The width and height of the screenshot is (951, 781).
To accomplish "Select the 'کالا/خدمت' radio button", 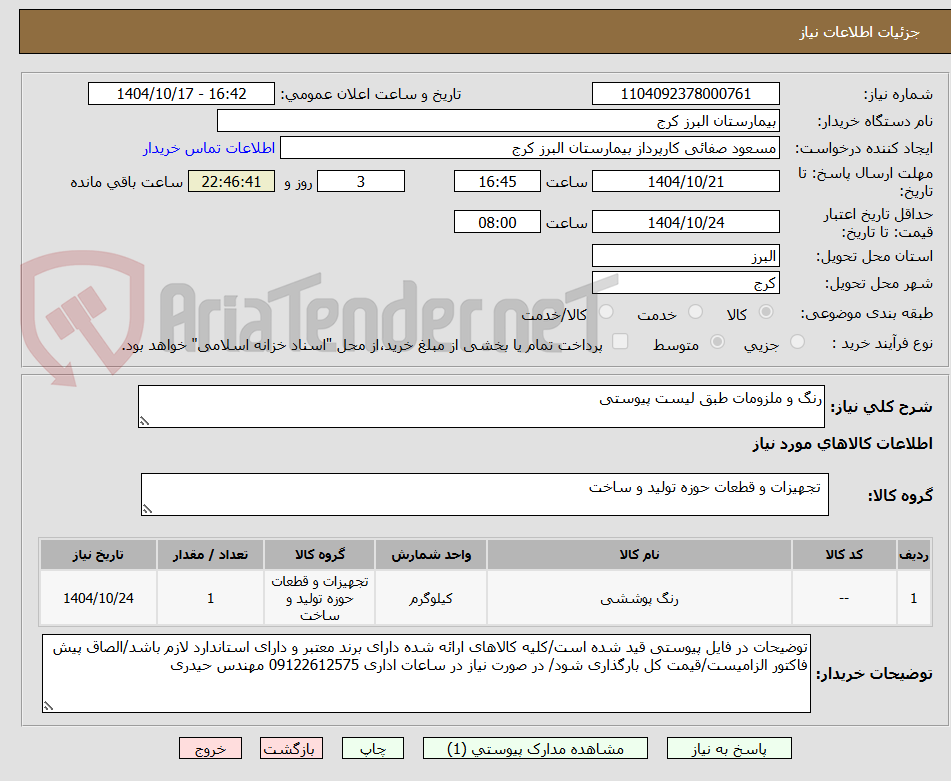I will [606, 312].
